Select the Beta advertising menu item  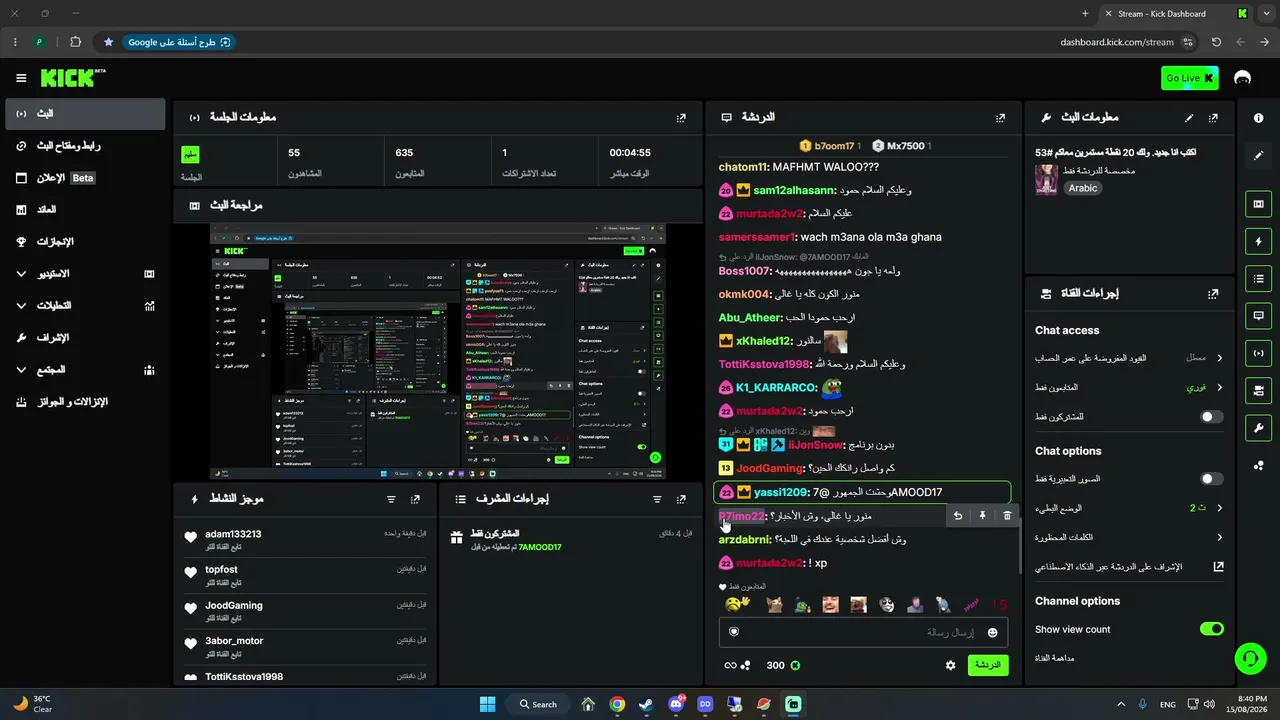tap(86, 178)
